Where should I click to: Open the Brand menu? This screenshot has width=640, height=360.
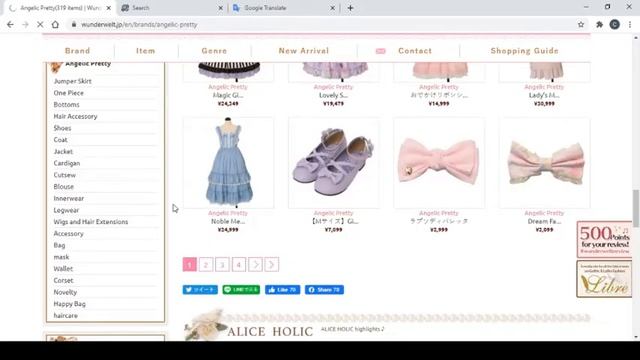click(77, 51)
